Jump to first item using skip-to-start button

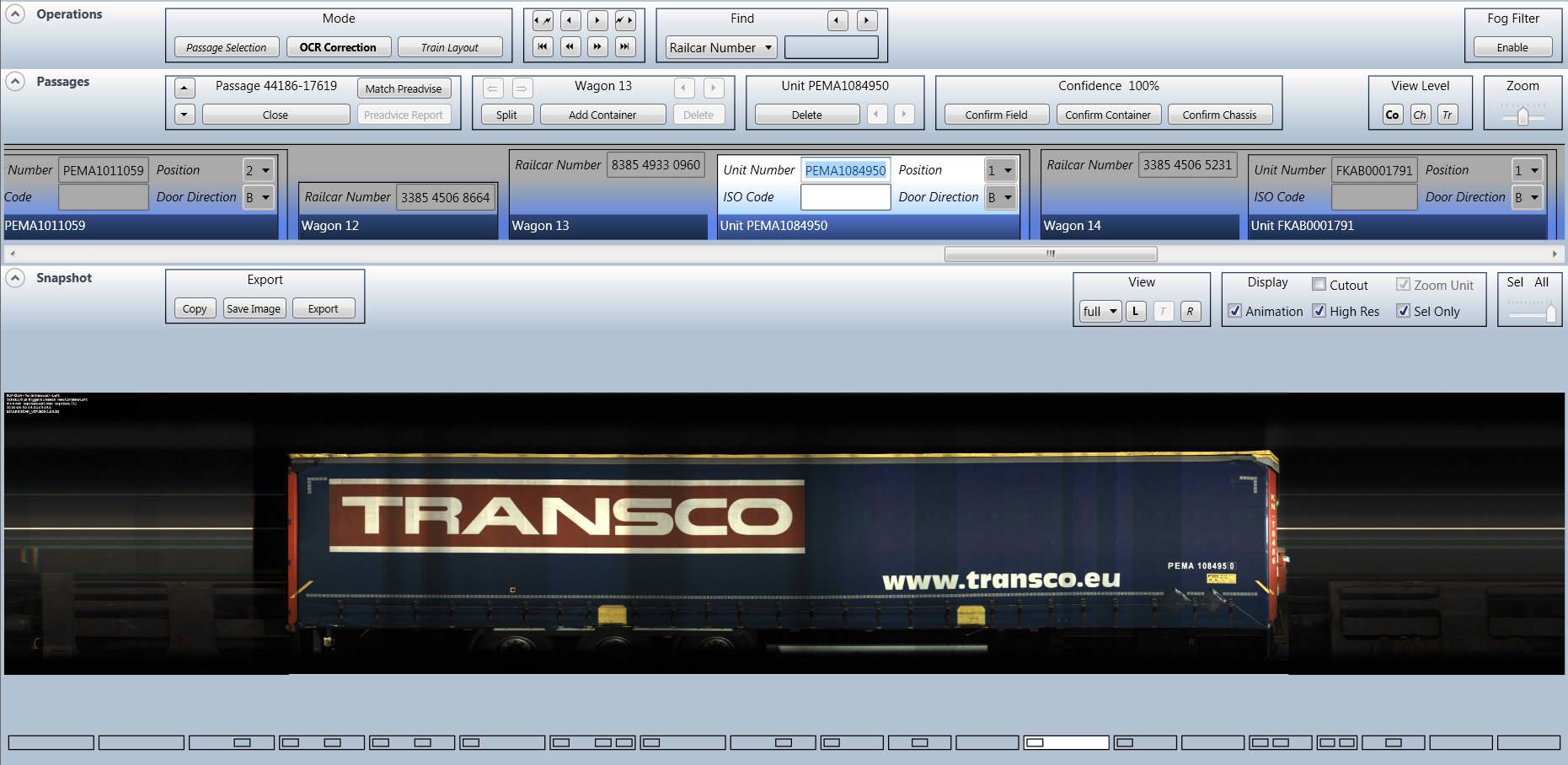click(543, 47)
